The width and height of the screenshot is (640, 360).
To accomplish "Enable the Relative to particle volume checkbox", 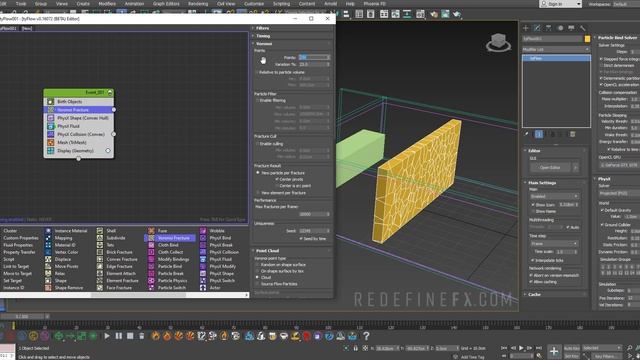I will 257,72.
